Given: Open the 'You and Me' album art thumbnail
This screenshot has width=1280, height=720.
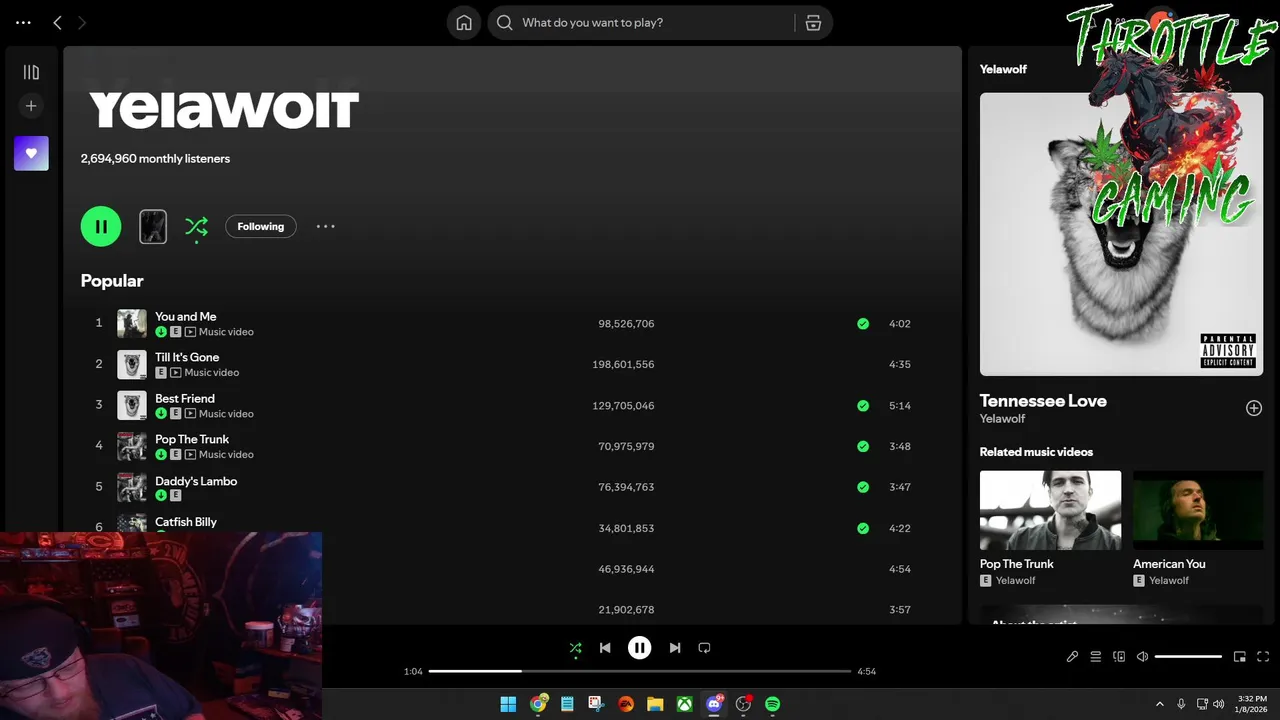Looking at the screenshot, I should pyautogui.click(x=132, y=324).
